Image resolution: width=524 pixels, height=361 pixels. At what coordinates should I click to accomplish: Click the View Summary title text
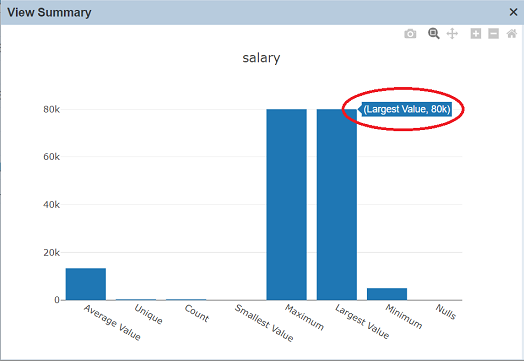49,12
